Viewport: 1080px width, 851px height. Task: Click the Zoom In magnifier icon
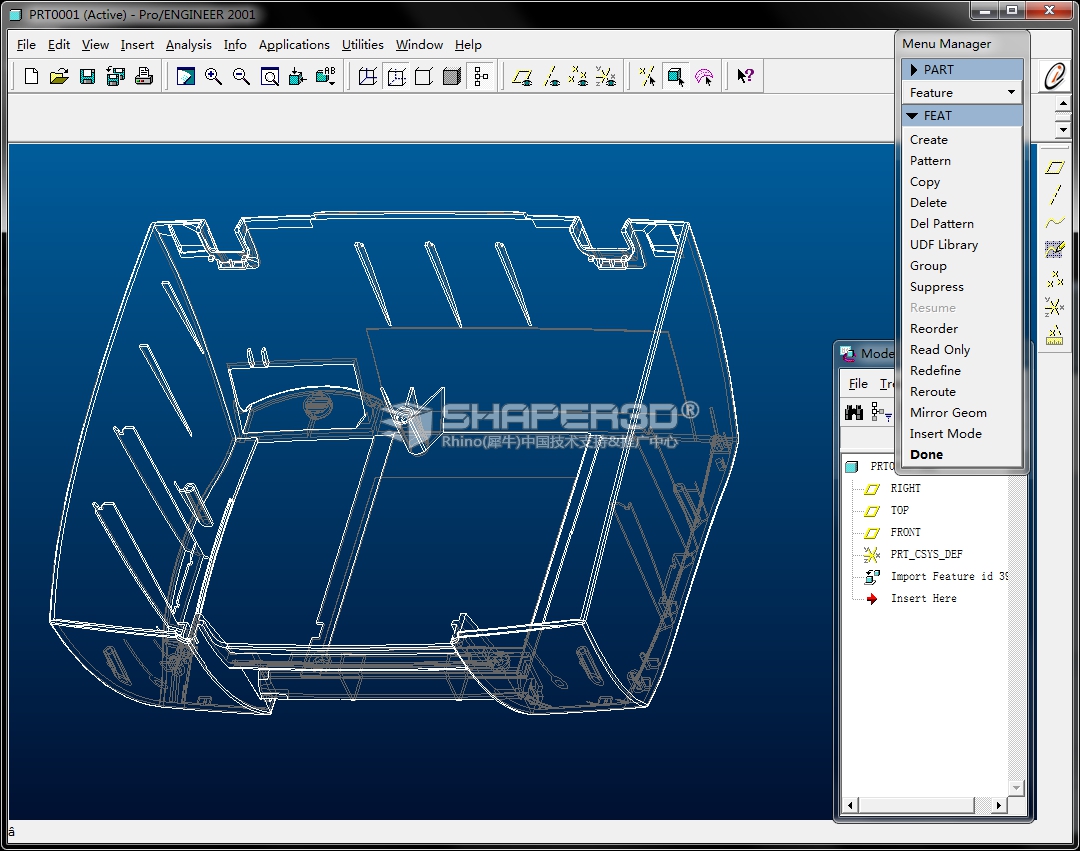pyautogui.click(x=213, y=76)
